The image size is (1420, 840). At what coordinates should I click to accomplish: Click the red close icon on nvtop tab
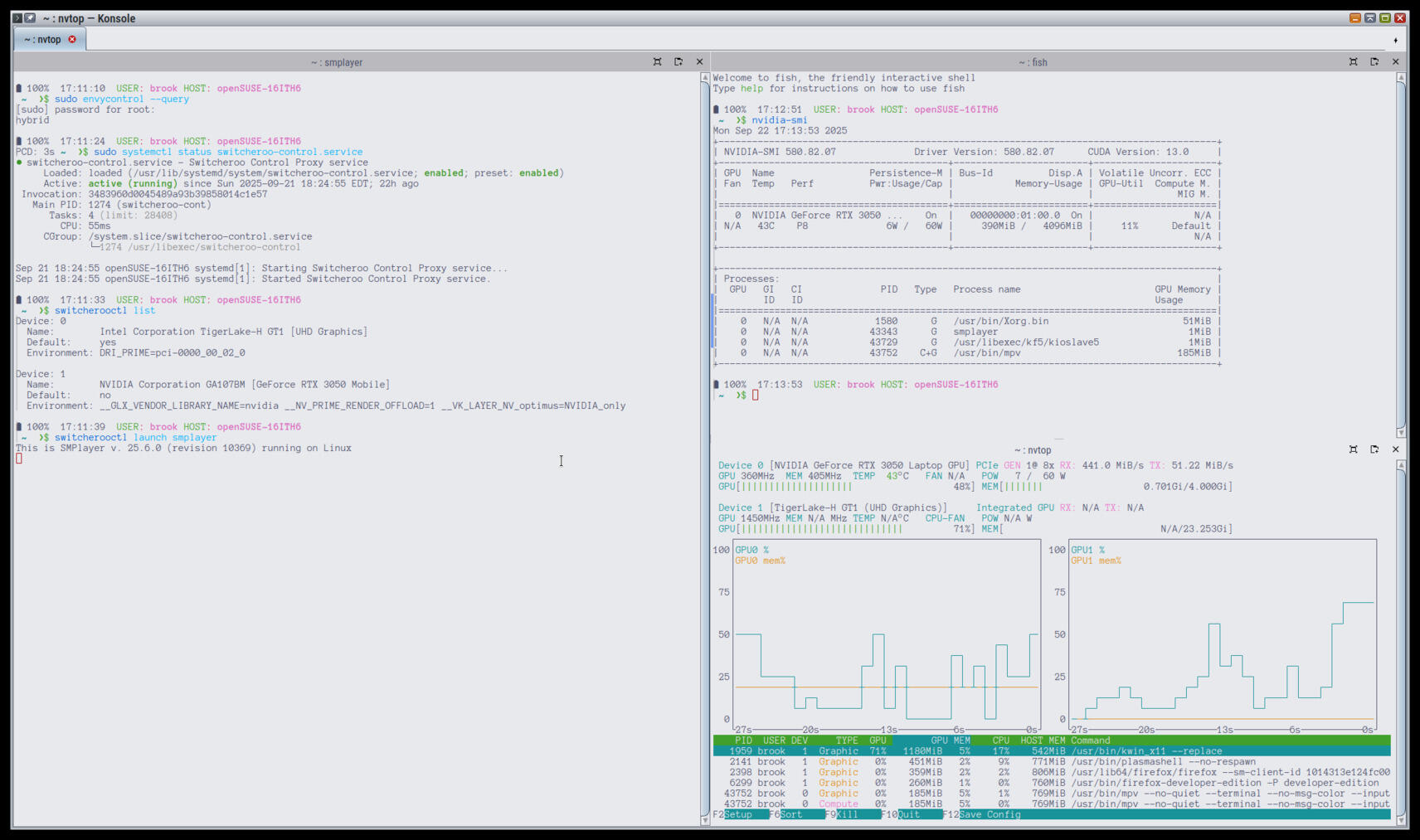pyautogui.click(x=72, y=39)
